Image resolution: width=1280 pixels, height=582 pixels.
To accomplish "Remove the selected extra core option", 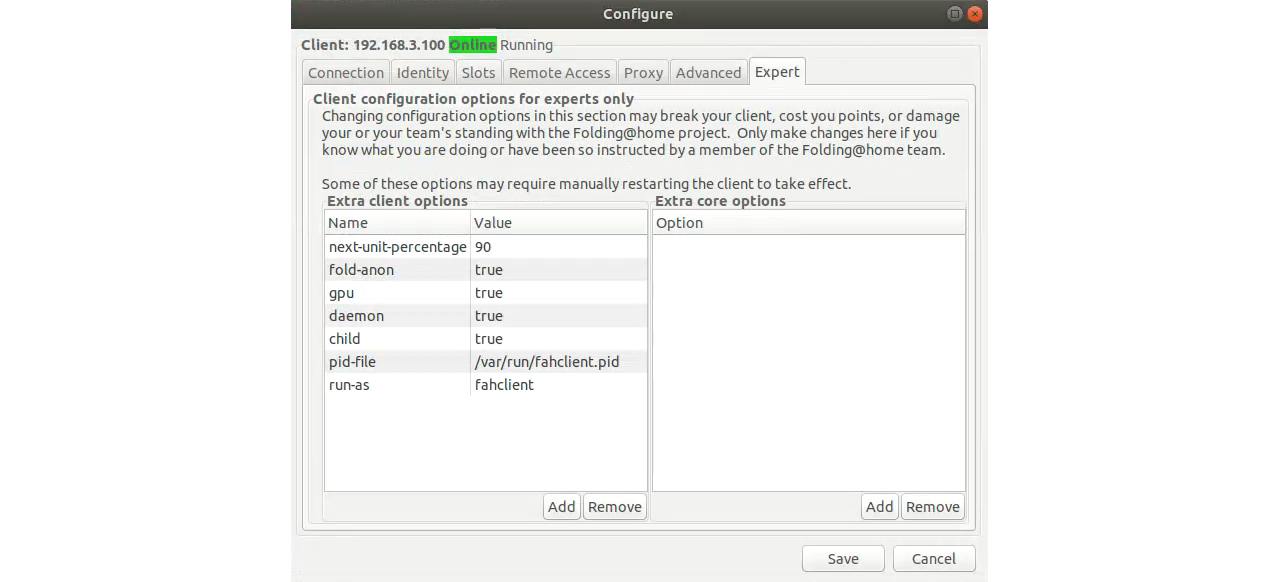I will (x=933, y=507).
